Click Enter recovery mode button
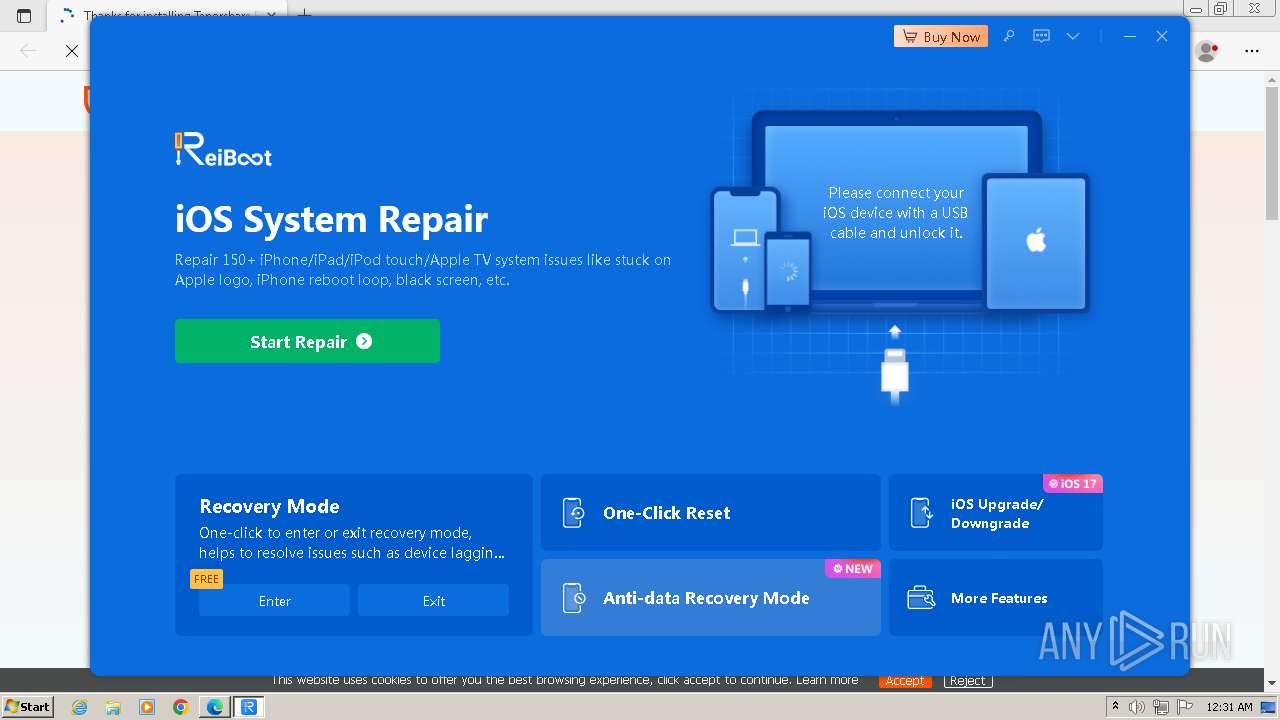This screenshot has width=1280, height=720. (274, 601)
